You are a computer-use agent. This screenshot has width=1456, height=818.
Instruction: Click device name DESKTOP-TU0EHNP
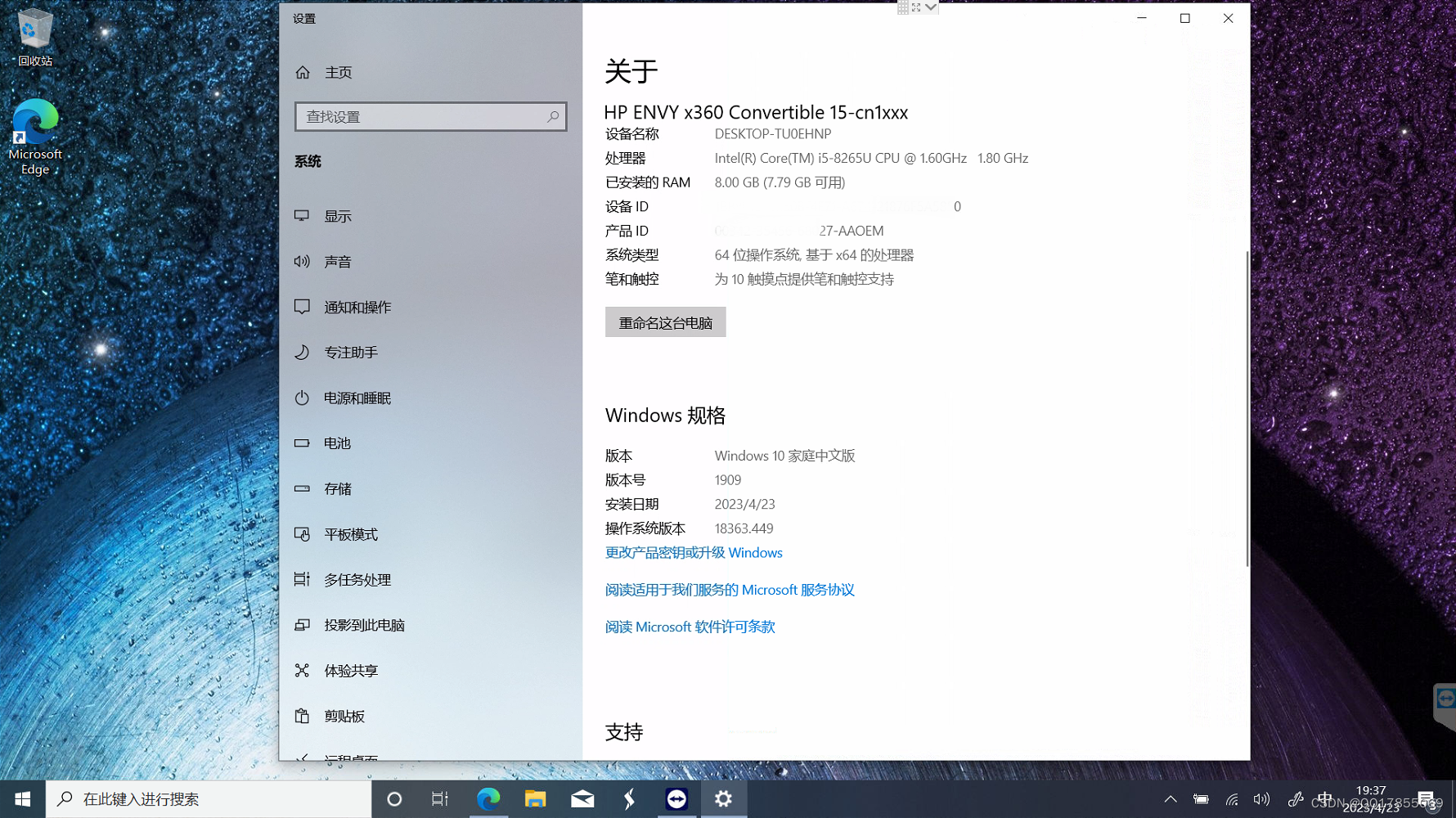coord(773,134)
